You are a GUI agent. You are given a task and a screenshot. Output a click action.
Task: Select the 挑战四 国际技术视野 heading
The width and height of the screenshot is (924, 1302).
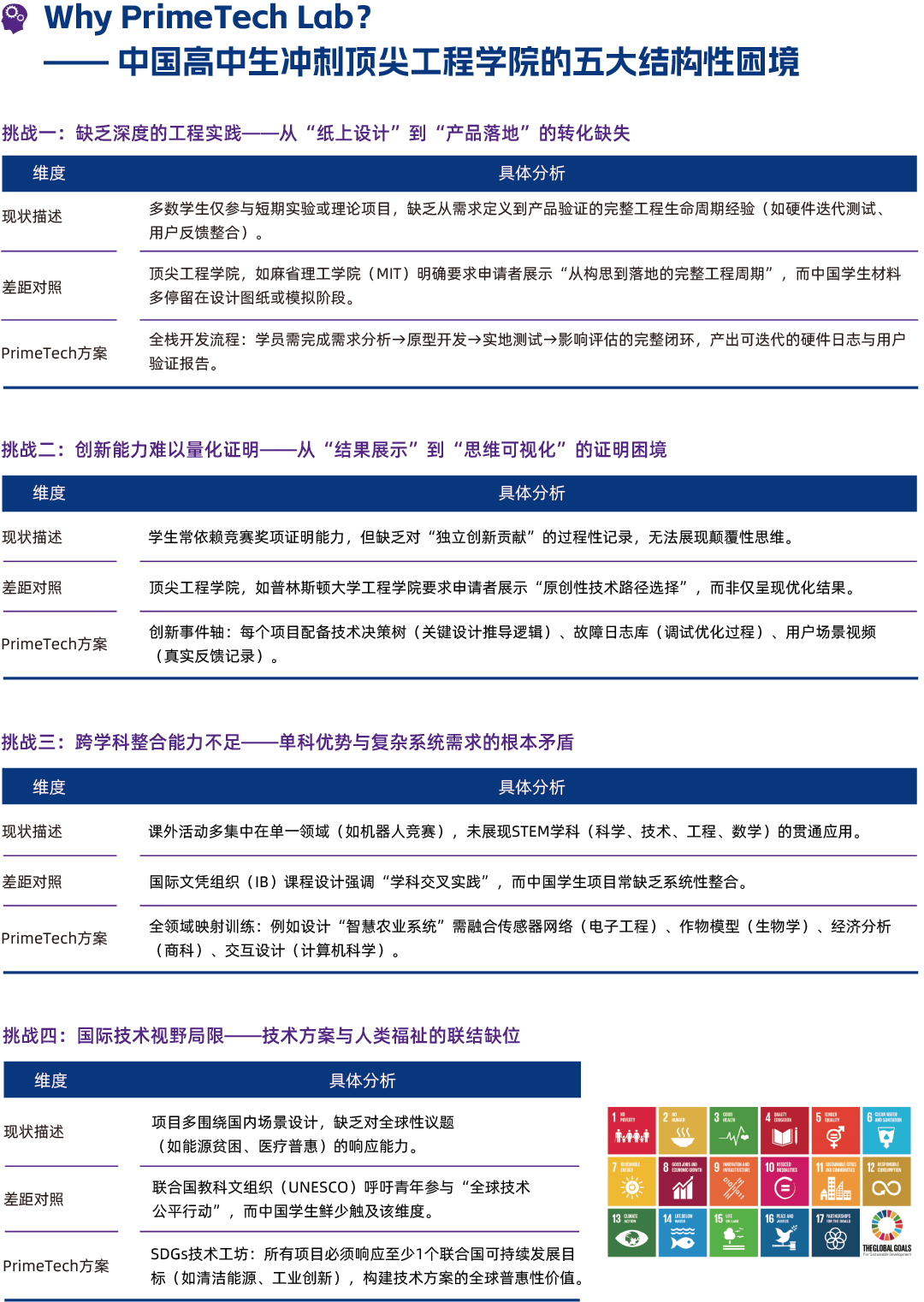click(261, 1036)
